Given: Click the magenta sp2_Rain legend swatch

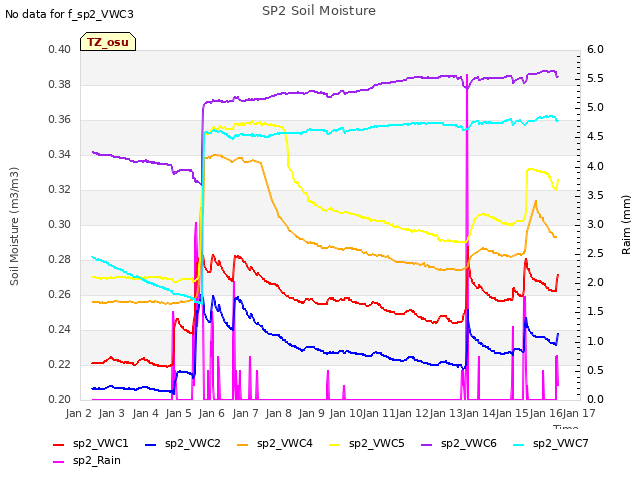Looking at the screenshot, I should [59, 462].
